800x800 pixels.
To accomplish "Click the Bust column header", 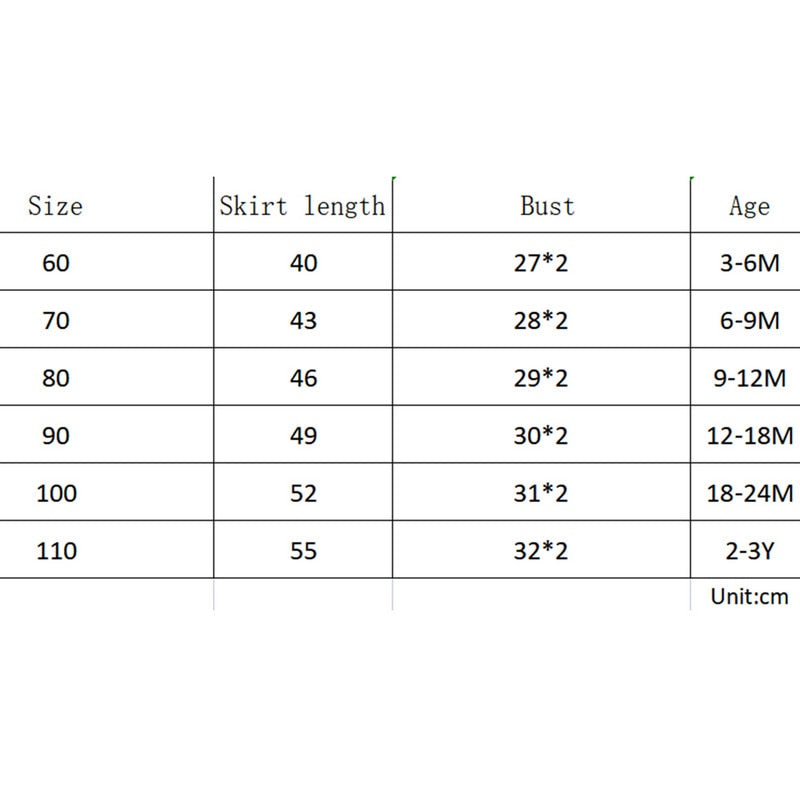I will click(x=547, y=207).
